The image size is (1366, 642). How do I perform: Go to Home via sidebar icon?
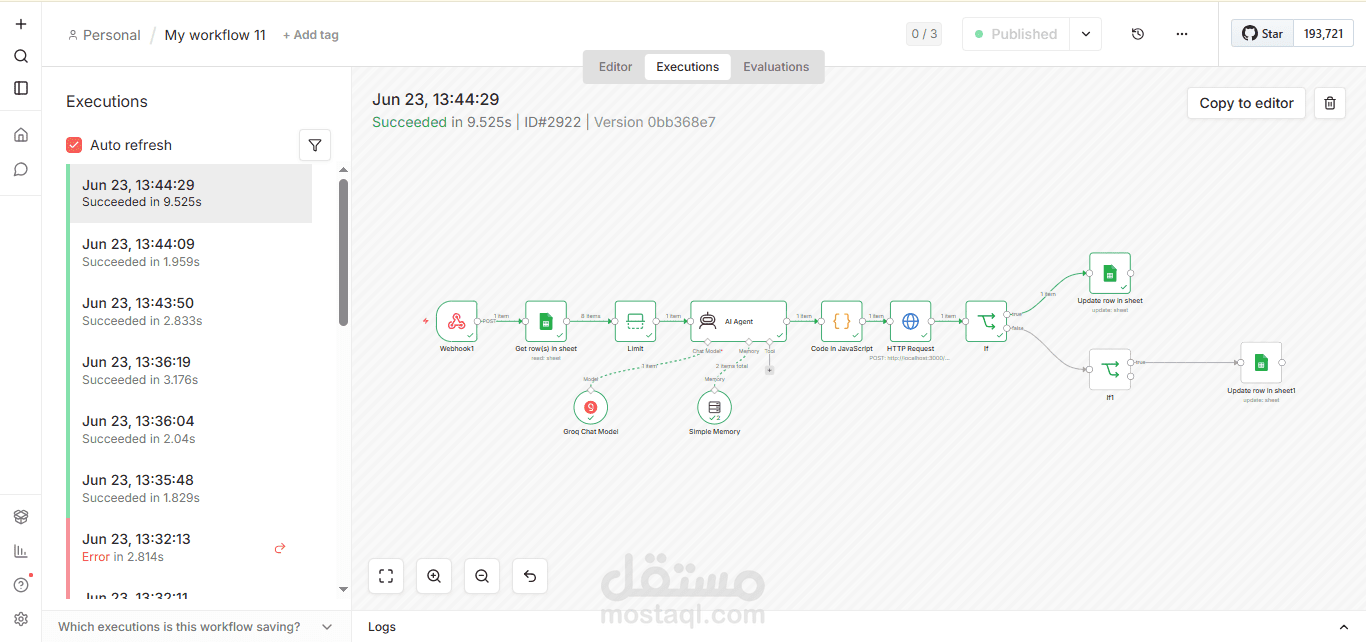[x=21, y=135]
